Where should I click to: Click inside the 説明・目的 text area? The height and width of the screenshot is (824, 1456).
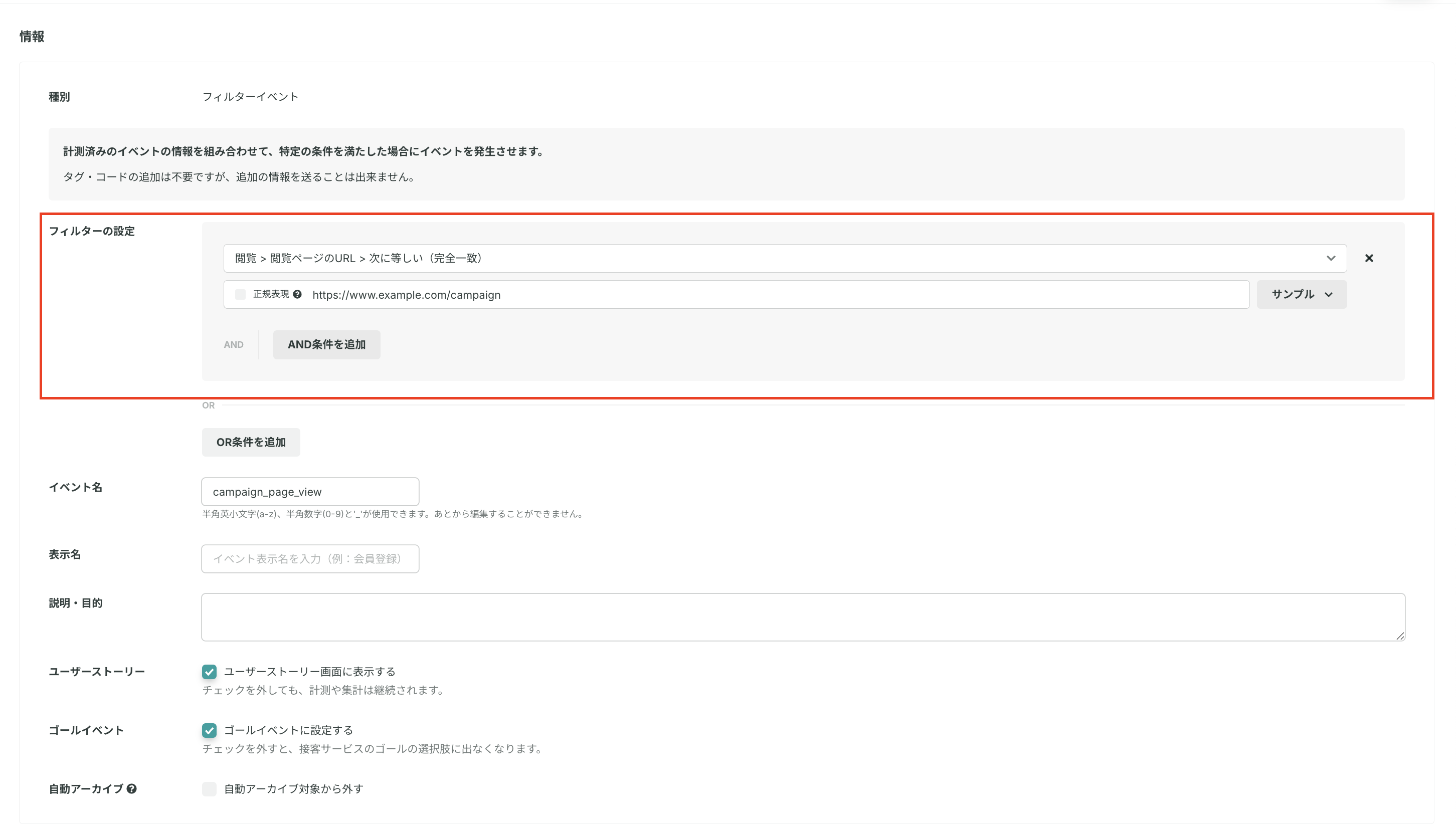click(x=802, y=617)
